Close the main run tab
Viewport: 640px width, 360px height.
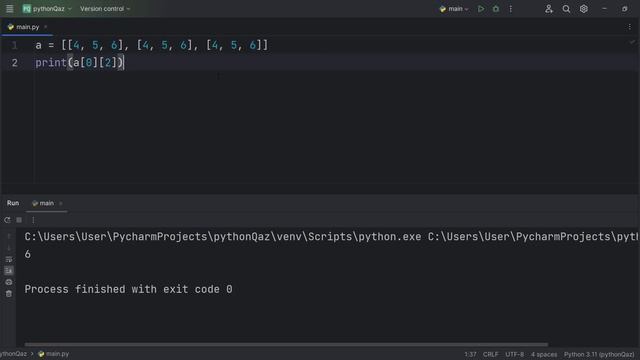point(61,203)
